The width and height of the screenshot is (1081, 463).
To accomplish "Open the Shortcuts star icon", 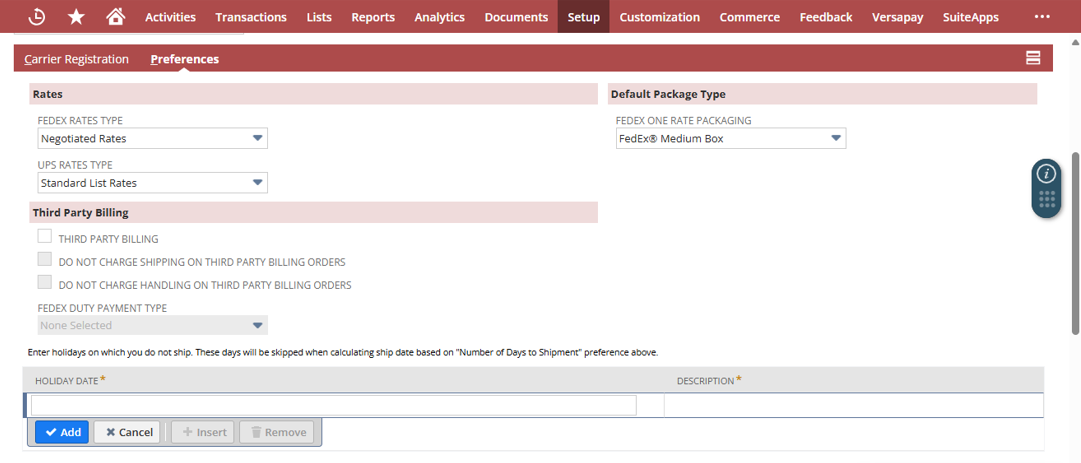I will coord(76,17).
